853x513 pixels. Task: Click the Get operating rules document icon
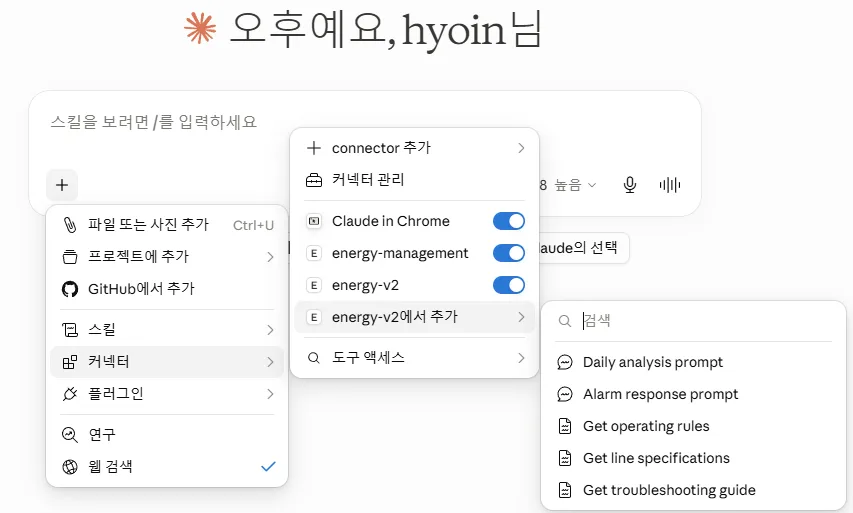(565, 426)
